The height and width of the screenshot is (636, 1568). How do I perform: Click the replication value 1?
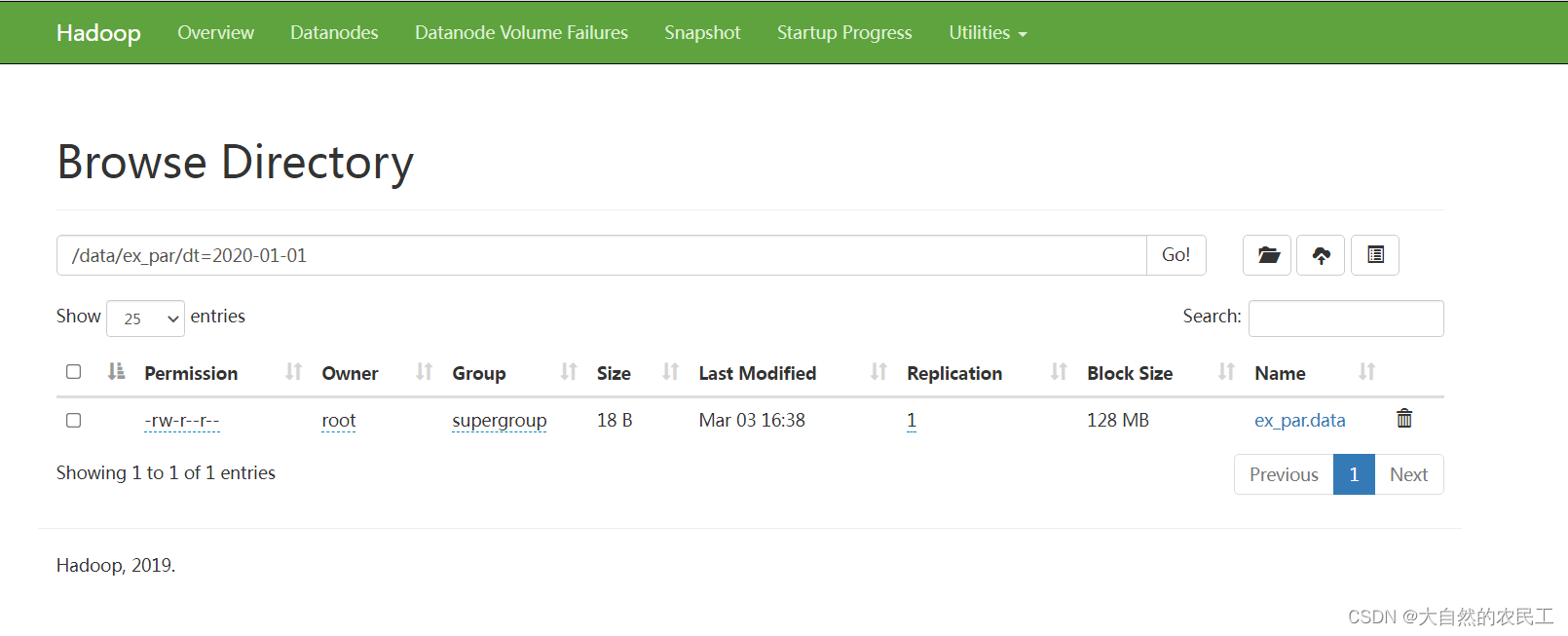click(x=912, y=420)
